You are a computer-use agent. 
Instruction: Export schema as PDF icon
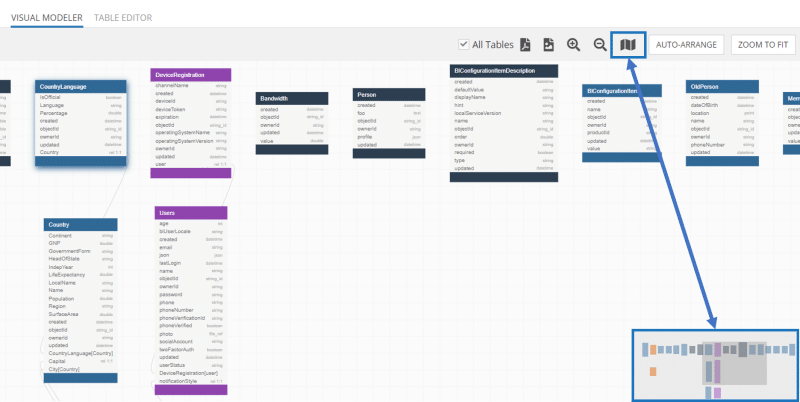(523, 45)
